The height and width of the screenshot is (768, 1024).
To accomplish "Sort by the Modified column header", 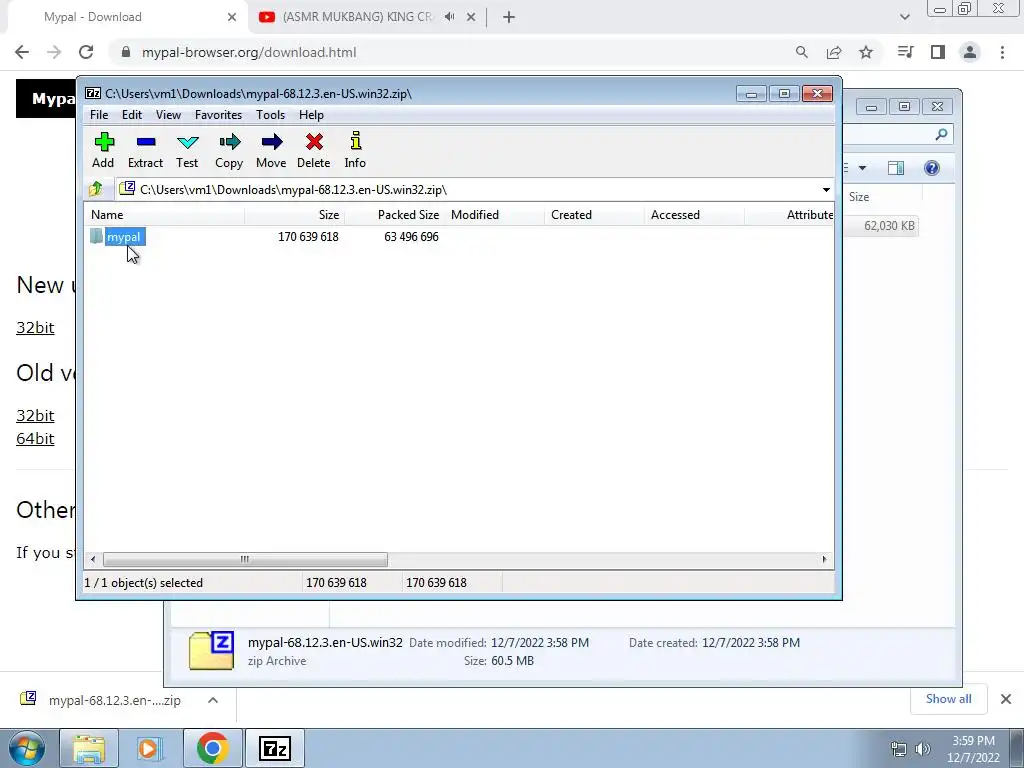I will coord(494,215).
